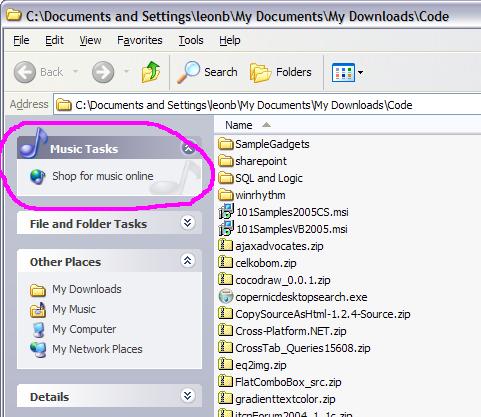Click the My Music folder icon

[x=38, y=309]
